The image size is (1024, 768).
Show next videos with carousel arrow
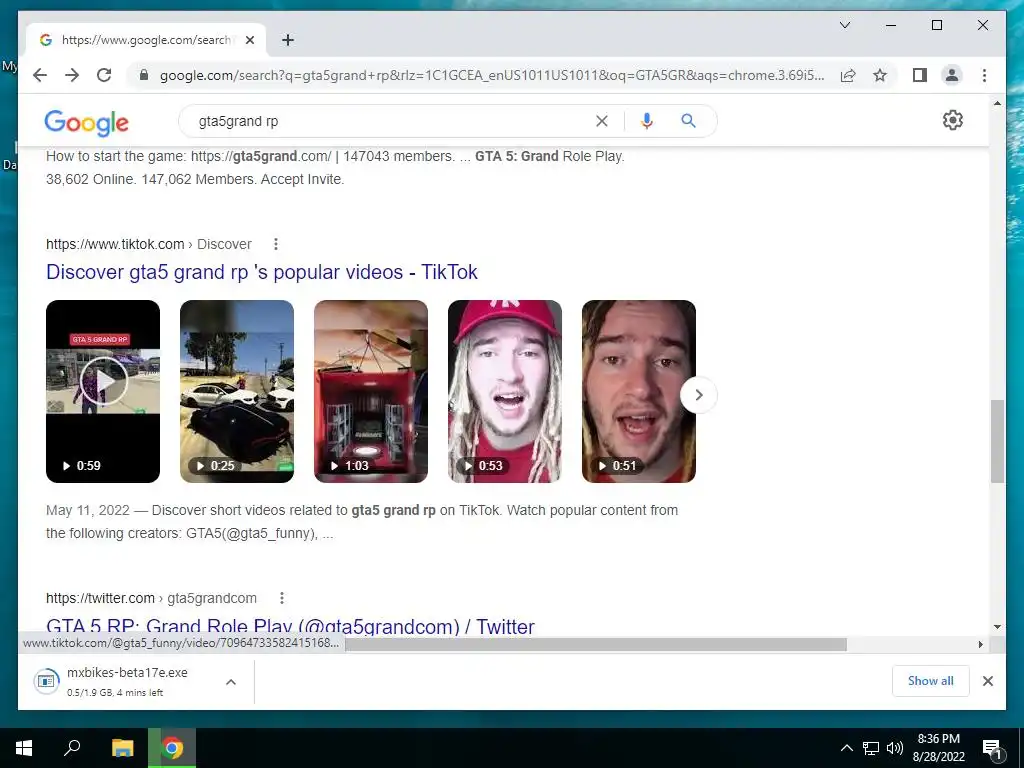coord(698,394)
